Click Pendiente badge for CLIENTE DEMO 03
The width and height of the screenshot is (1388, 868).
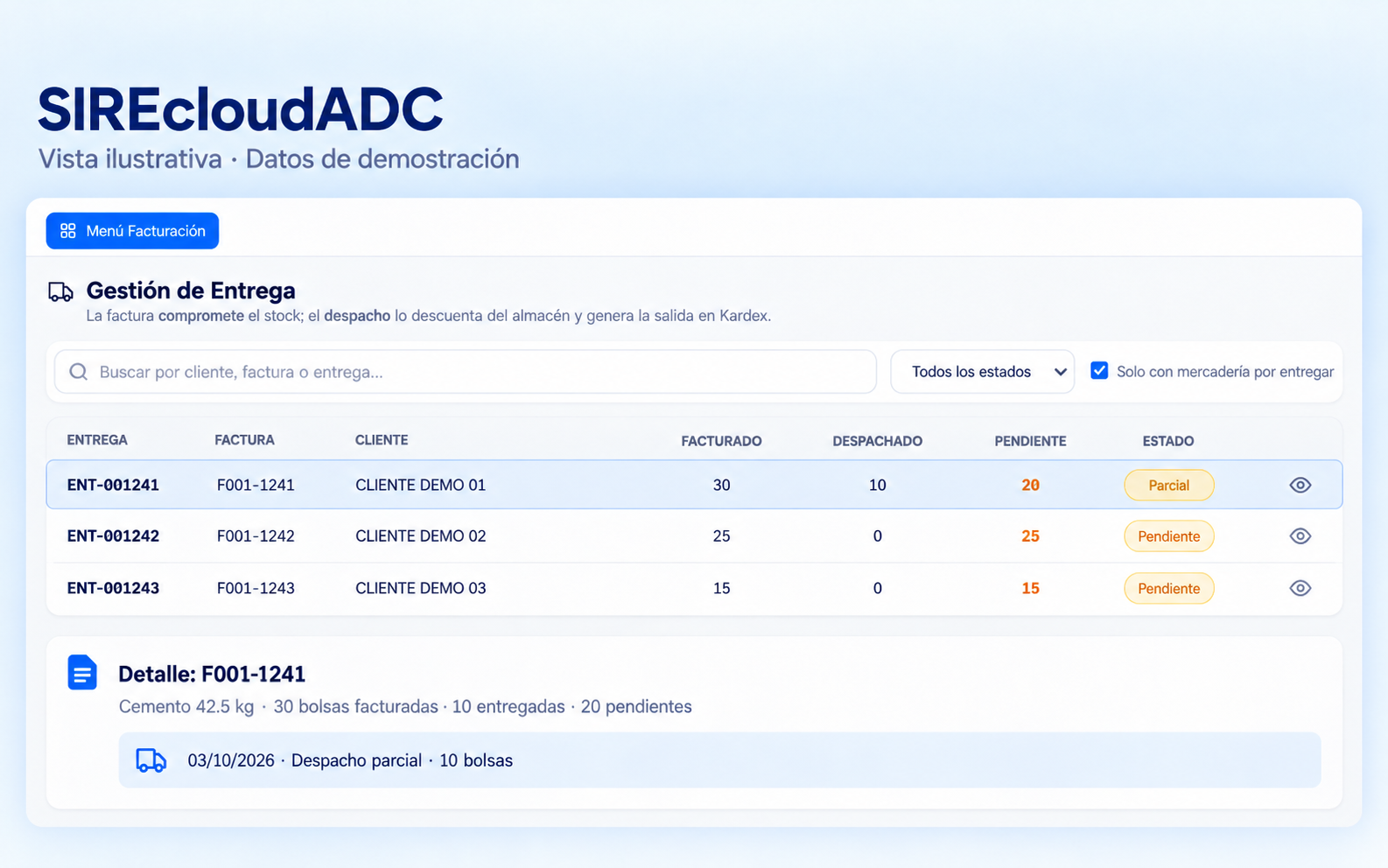(1168, 588)
